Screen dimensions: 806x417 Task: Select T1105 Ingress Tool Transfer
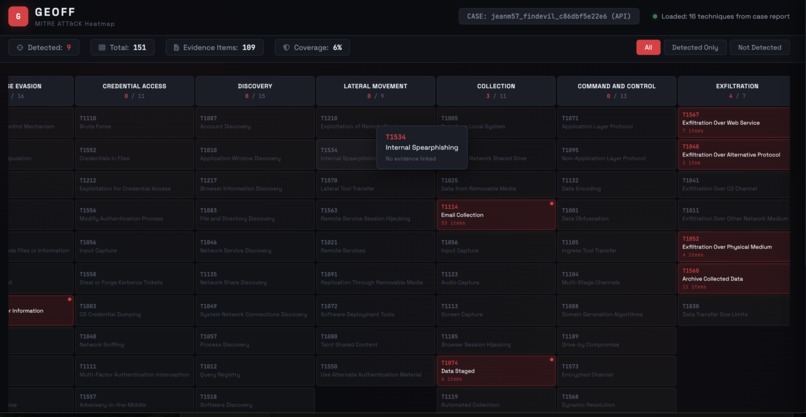pyautogui.click(x=617, y=246)
